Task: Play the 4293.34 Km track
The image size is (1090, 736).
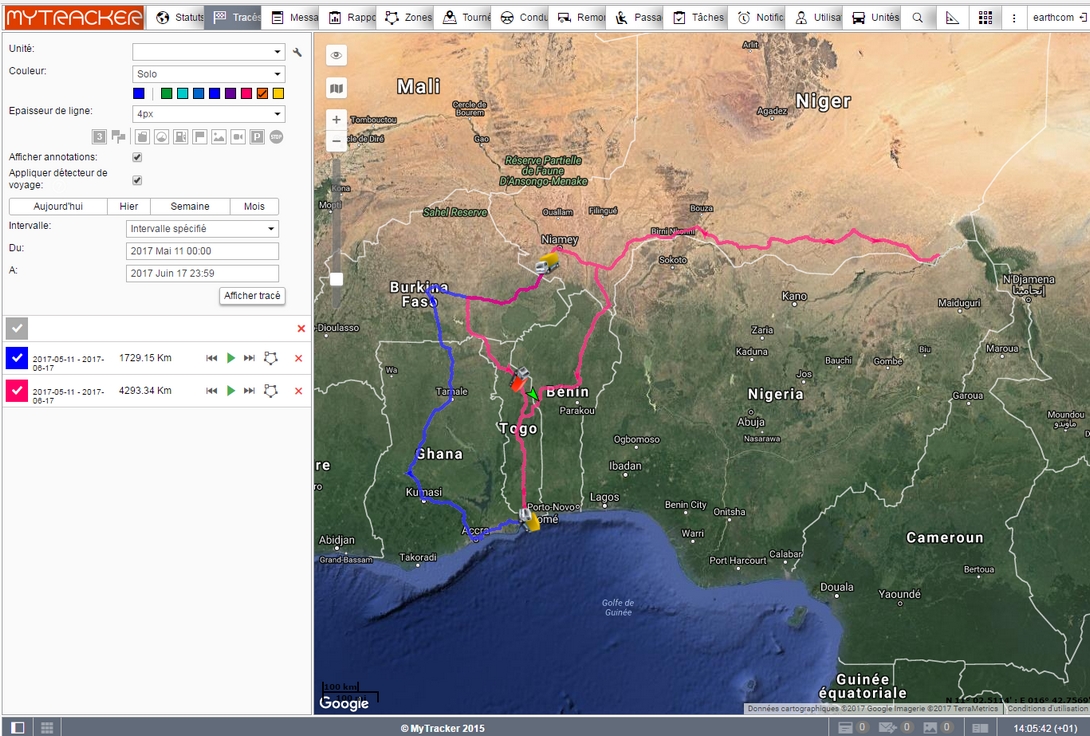Action: pos(231,390)
